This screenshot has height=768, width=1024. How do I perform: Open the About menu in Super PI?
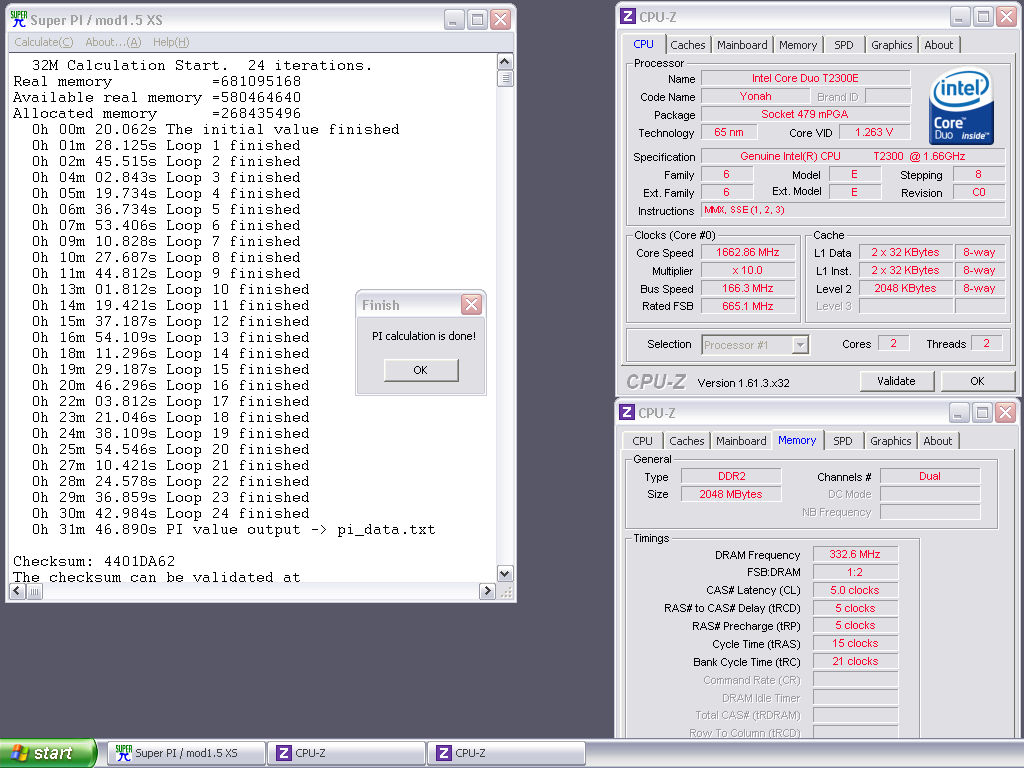point(113,42)
